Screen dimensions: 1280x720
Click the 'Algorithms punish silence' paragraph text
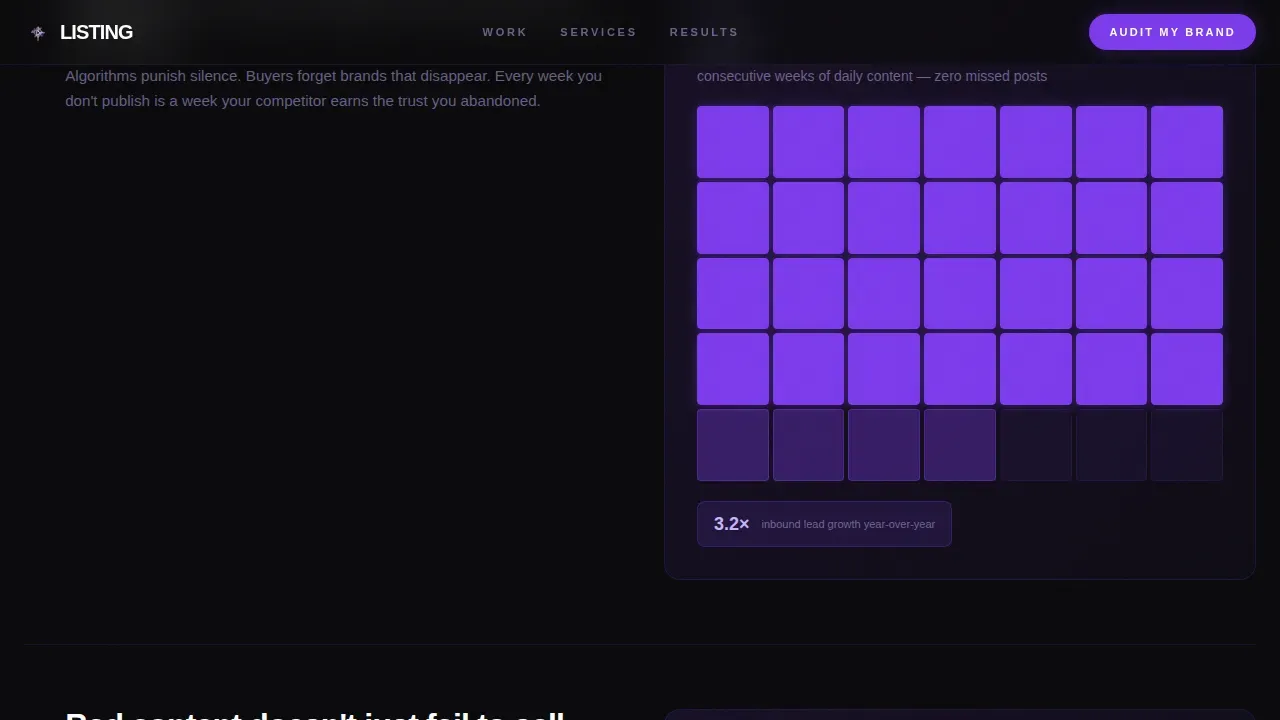[x=334, y=88]
